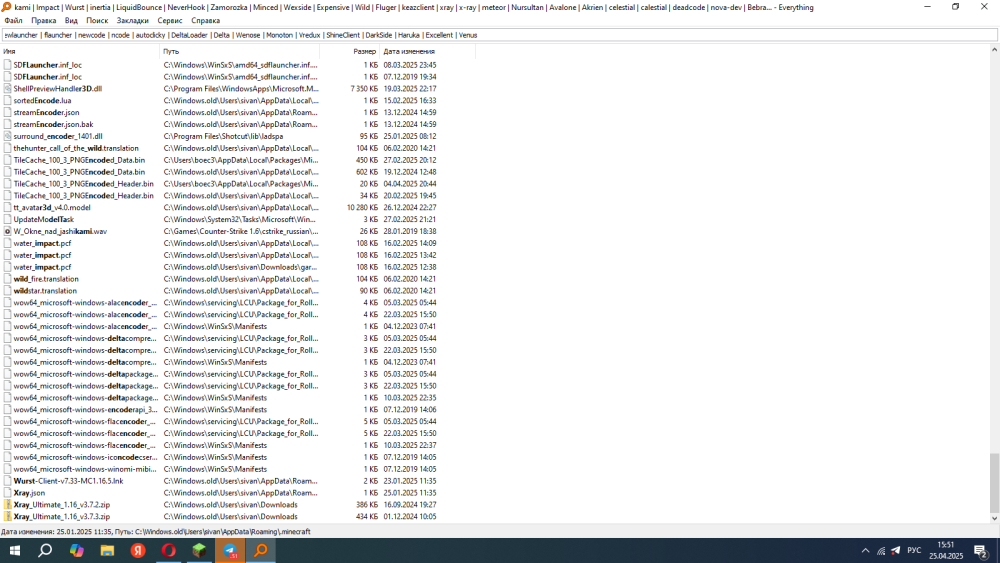Click Telegram tray icon

[896, 551]
